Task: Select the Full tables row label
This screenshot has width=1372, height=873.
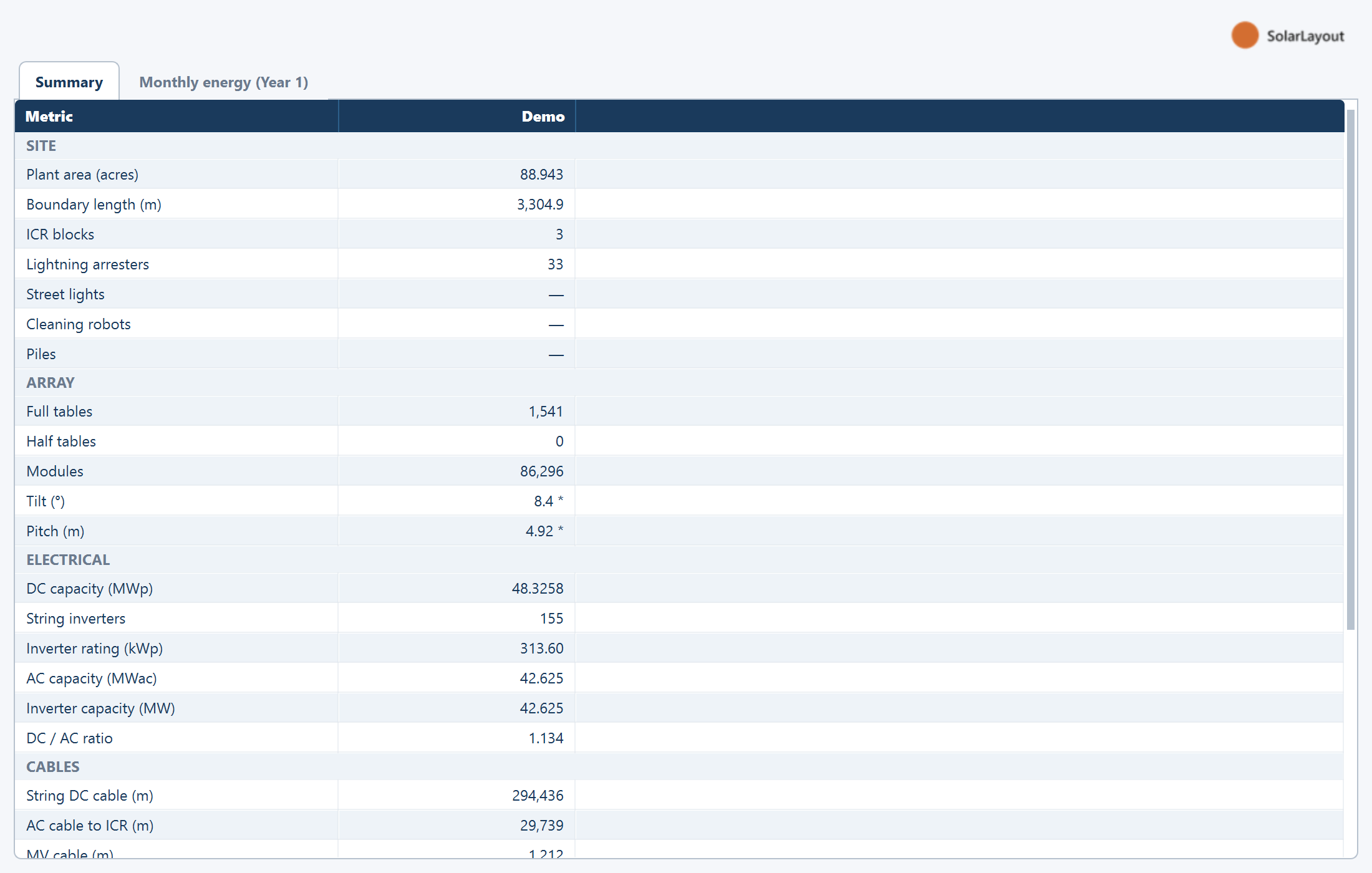Action: click(59, 412)
